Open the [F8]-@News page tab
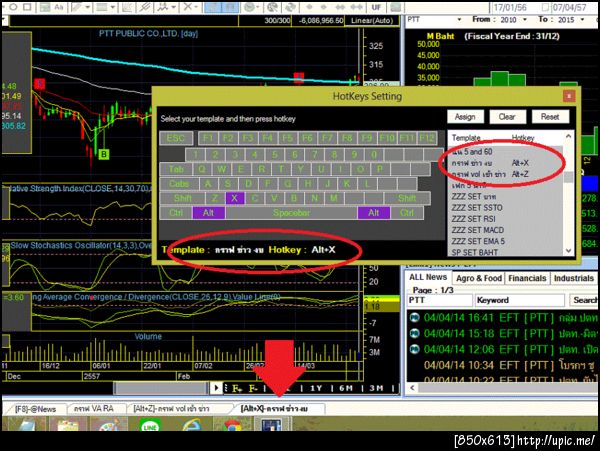600x451 pixels. click(x=35, y=409)
